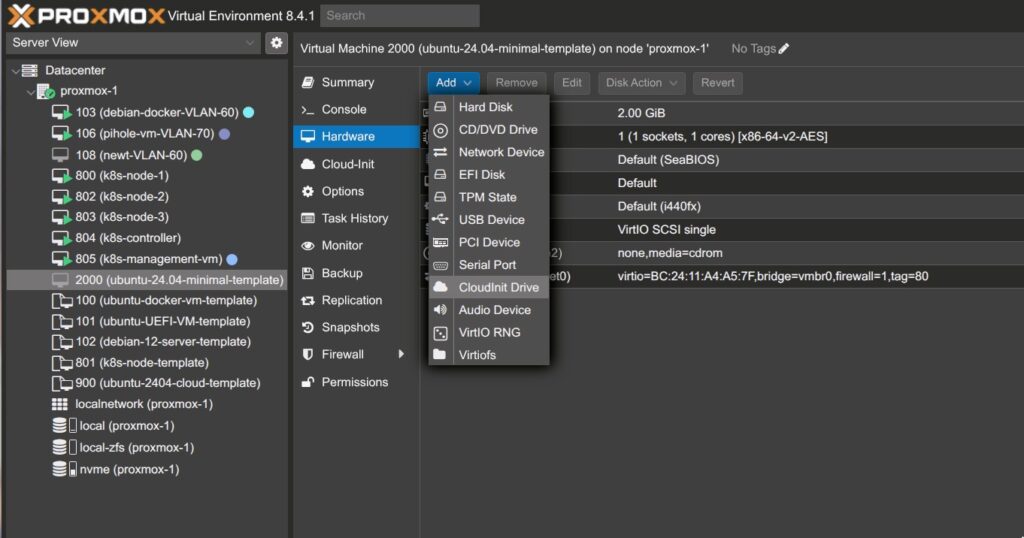
Task: Click the nvme storage icon
Action: [x=64, y=469]
